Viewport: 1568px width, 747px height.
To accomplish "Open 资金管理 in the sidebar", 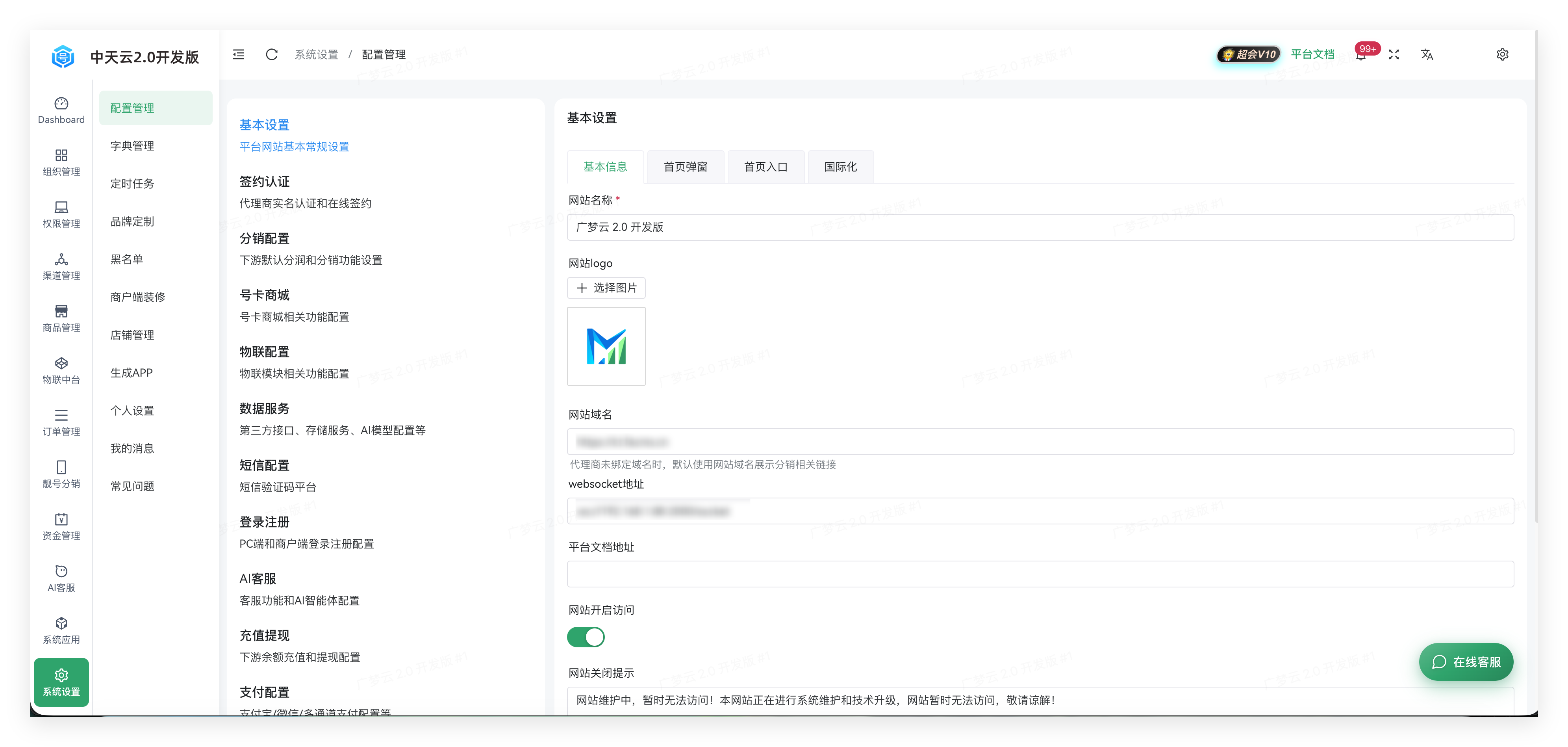I will 61,527.
